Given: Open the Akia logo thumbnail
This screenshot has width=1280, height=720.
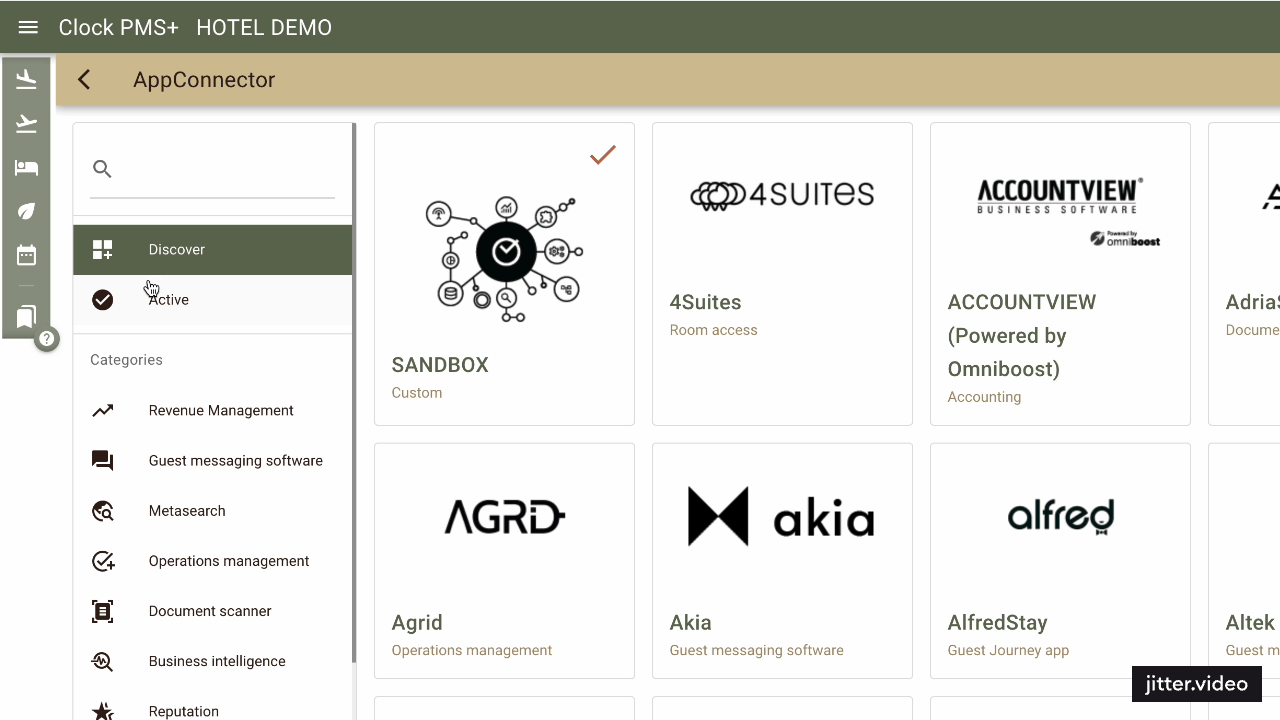Looking at the screenshot, I should [782, 517].
